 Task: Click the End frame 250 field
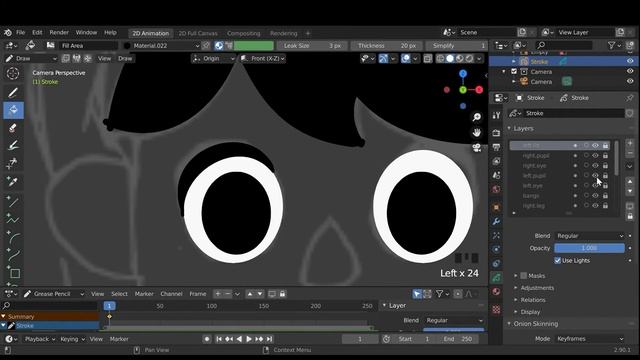tap(459, 339)
